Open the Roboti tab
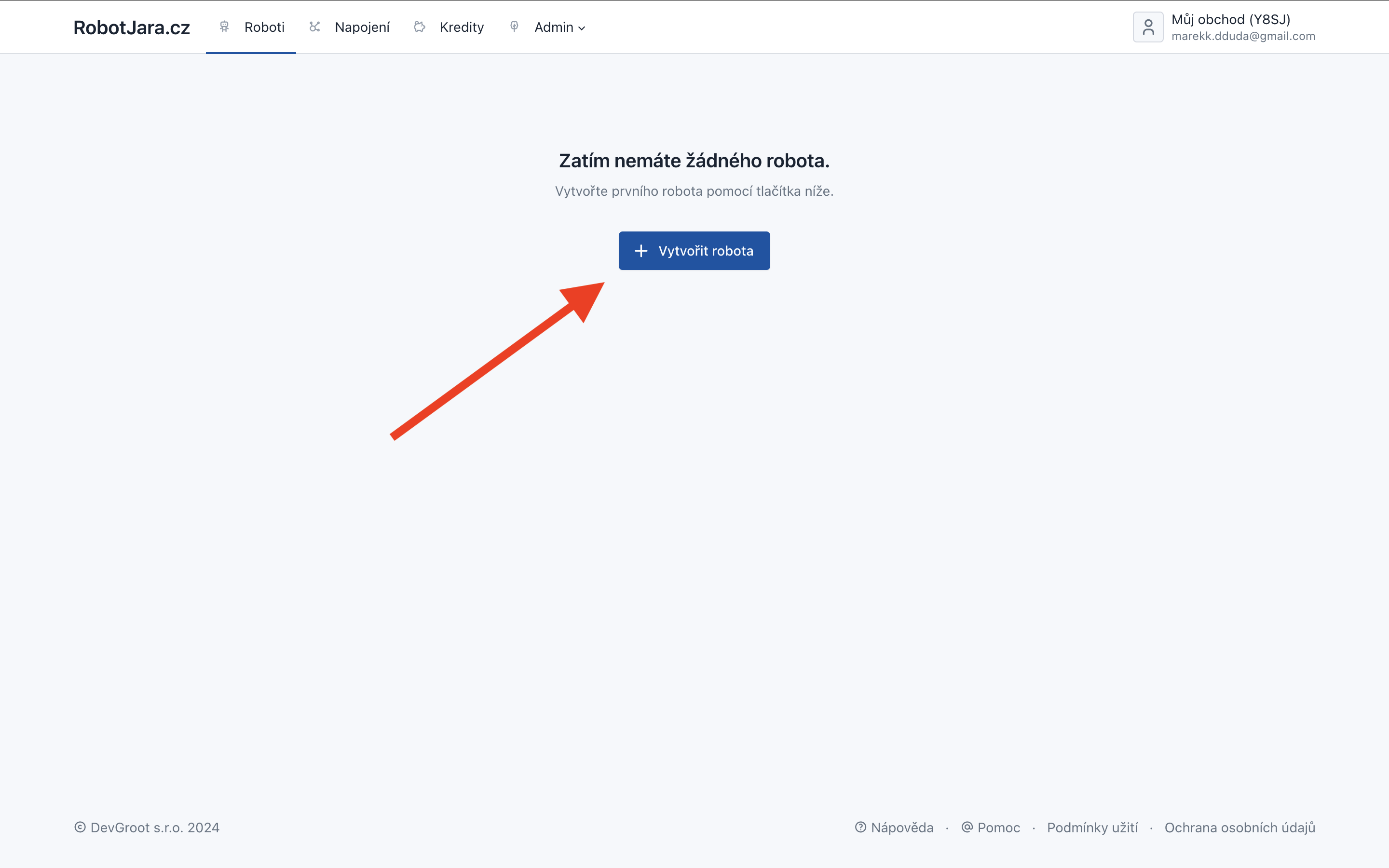Viewport: 1389px width, 868px height. click(251, 27)
